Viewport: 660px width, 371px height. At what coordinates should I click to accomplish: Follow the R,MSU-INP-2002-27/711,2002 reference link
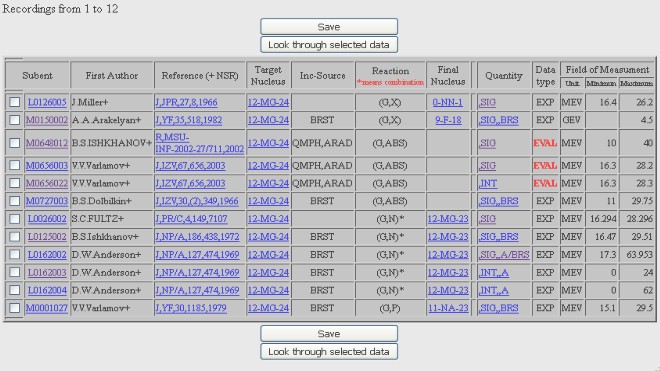(x=200, y=143)
